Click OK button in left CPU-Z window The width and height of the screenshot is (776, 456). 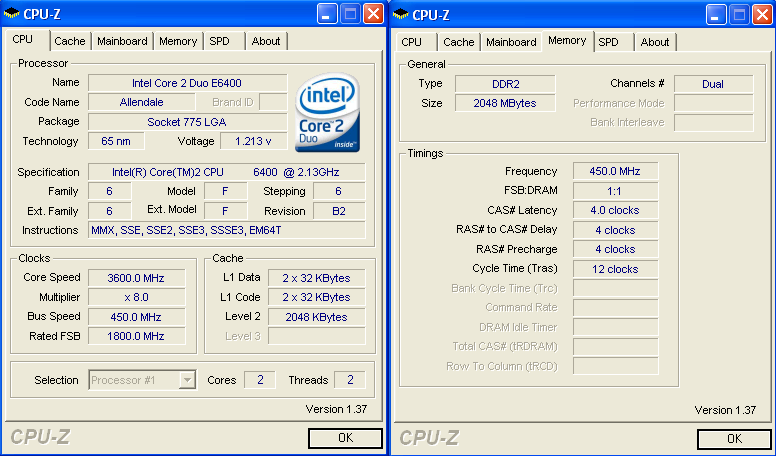pos(345,438)
